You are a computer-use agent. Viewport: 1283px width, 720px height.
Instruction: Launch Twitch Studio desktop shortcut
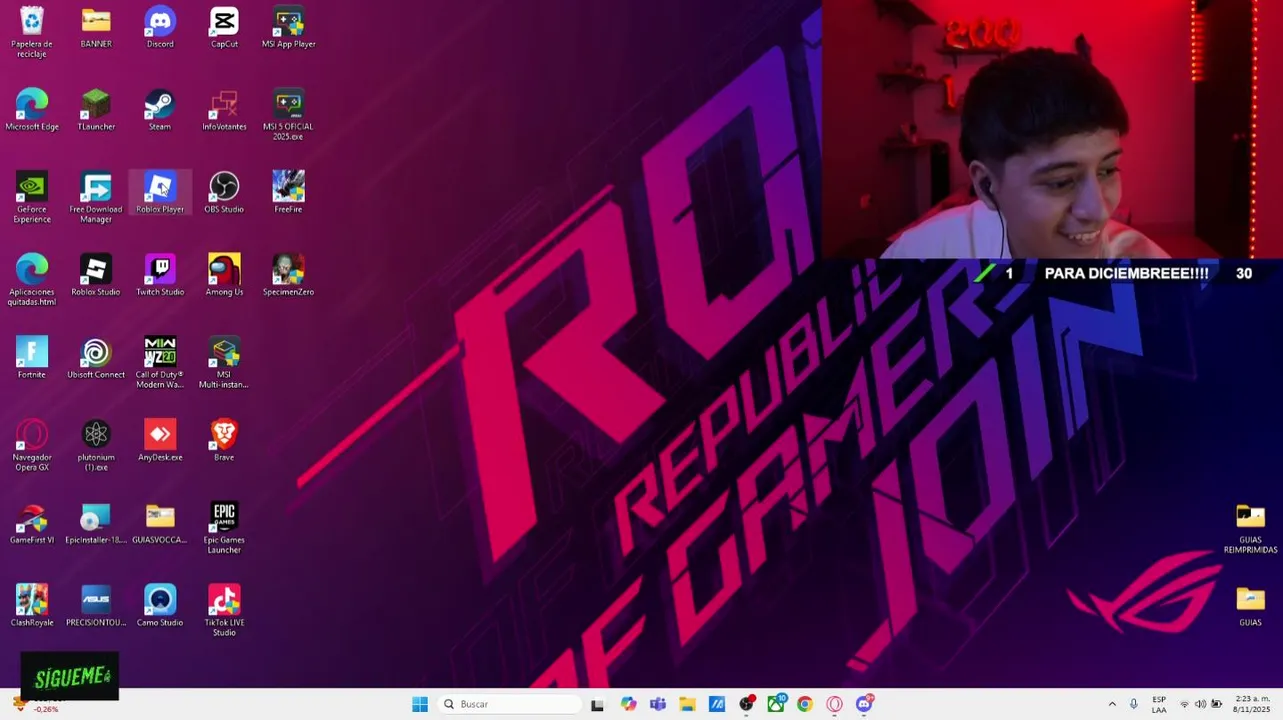[x=160, y=275]
